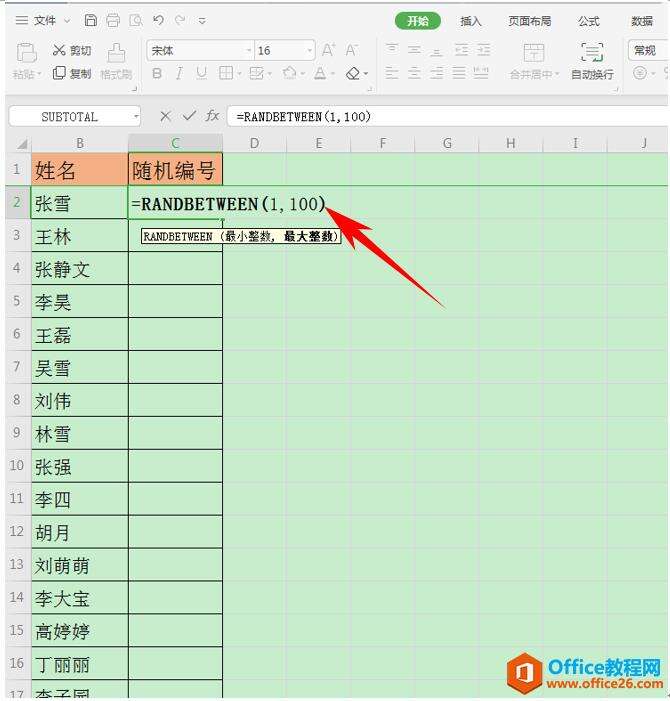Click the justify alignment icon
The height and width of the screenshot is (701, 670).
459,73
